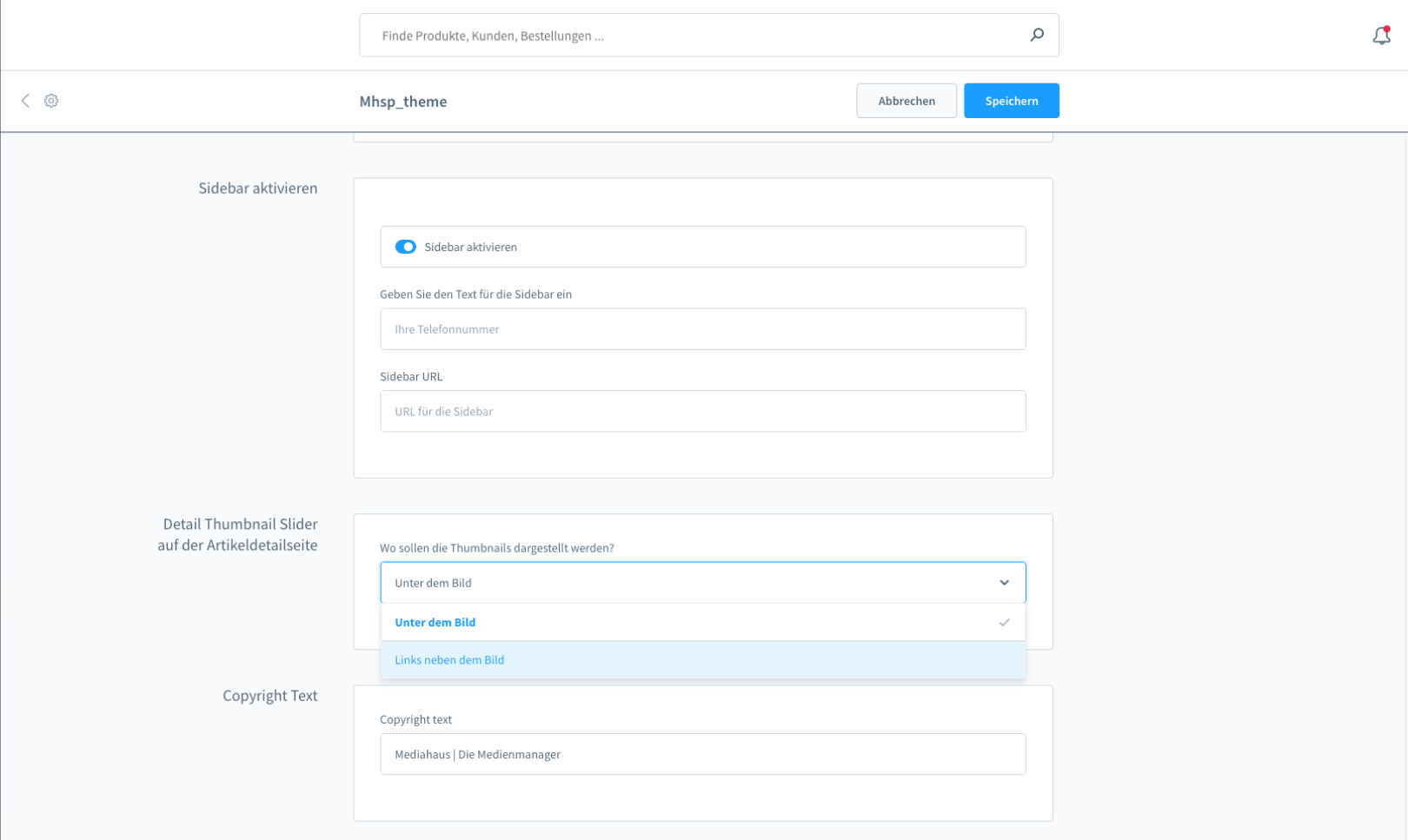
Task: Open the theme settings gear icon
Action: [x=51, y=101]
